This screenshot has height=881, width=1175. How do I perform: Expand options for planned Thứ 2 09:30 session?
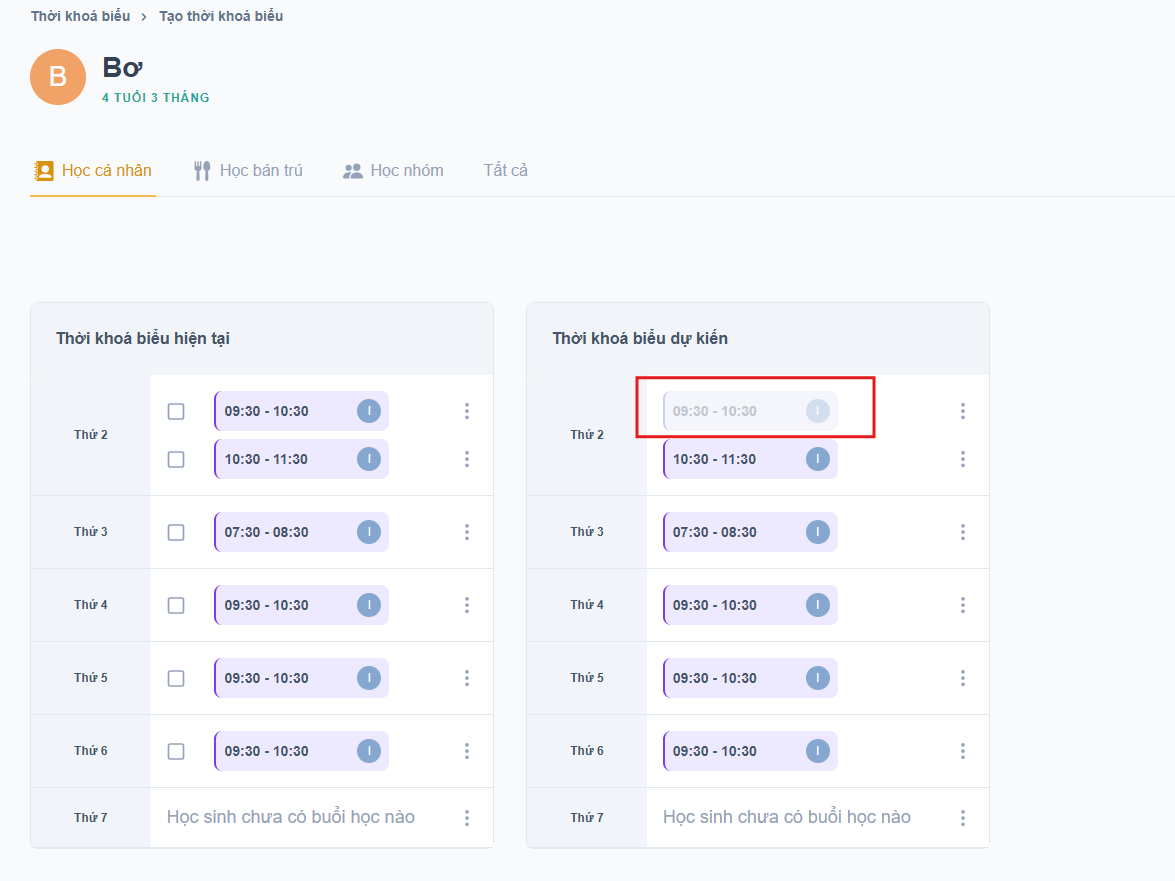(963, 411)
